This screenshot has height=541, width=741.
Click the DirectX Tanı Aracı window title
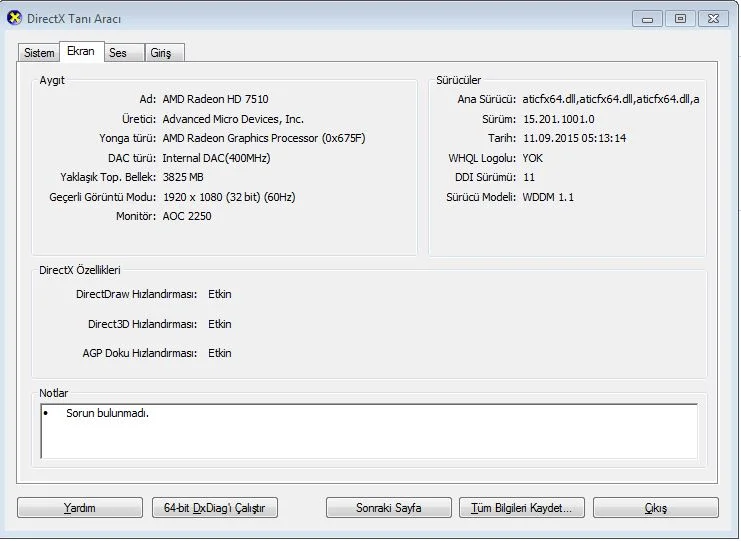pyautogui.click(x=74, y=19)
